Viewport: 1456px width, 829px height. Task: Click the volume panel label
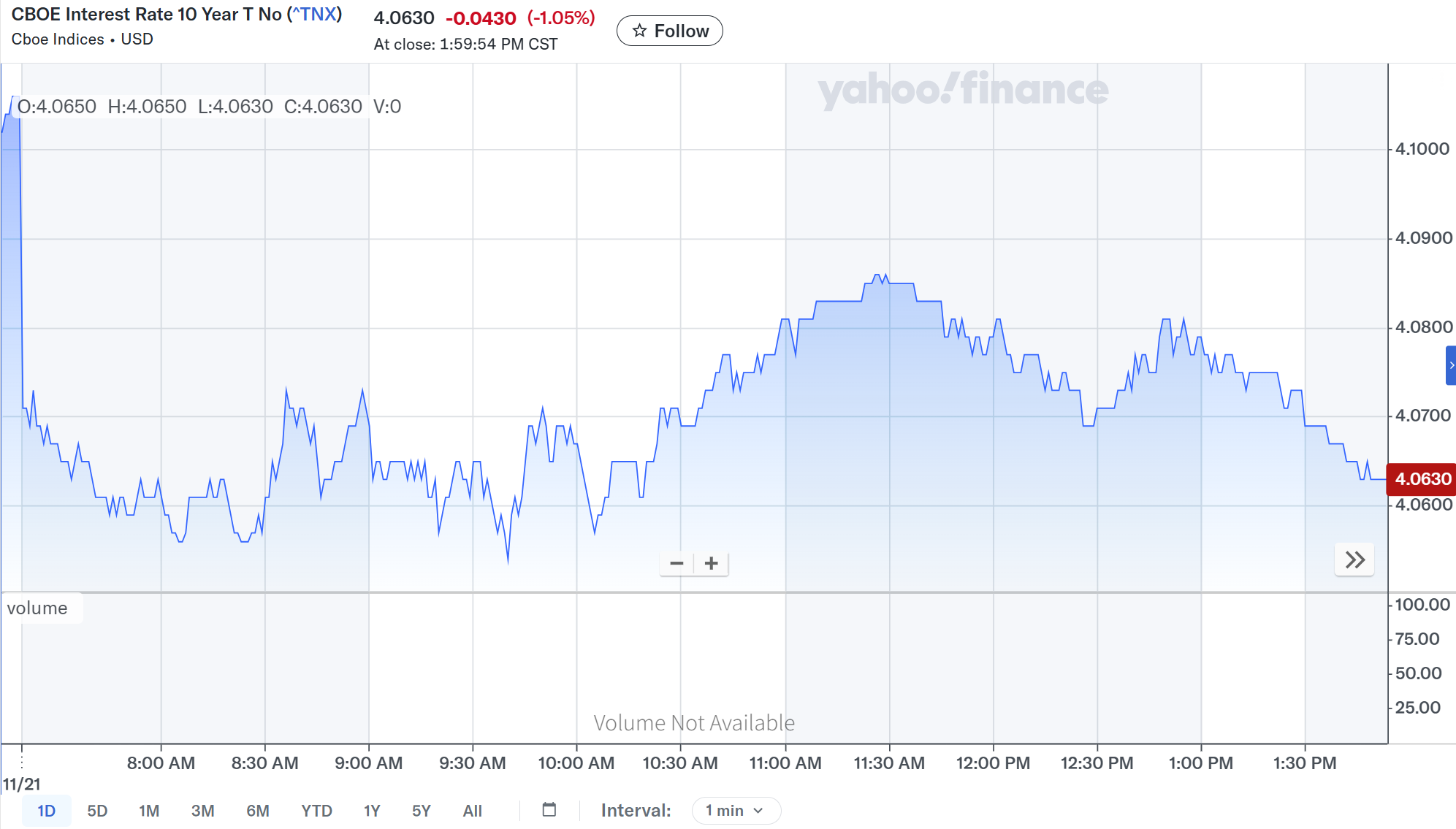(38, 608)
